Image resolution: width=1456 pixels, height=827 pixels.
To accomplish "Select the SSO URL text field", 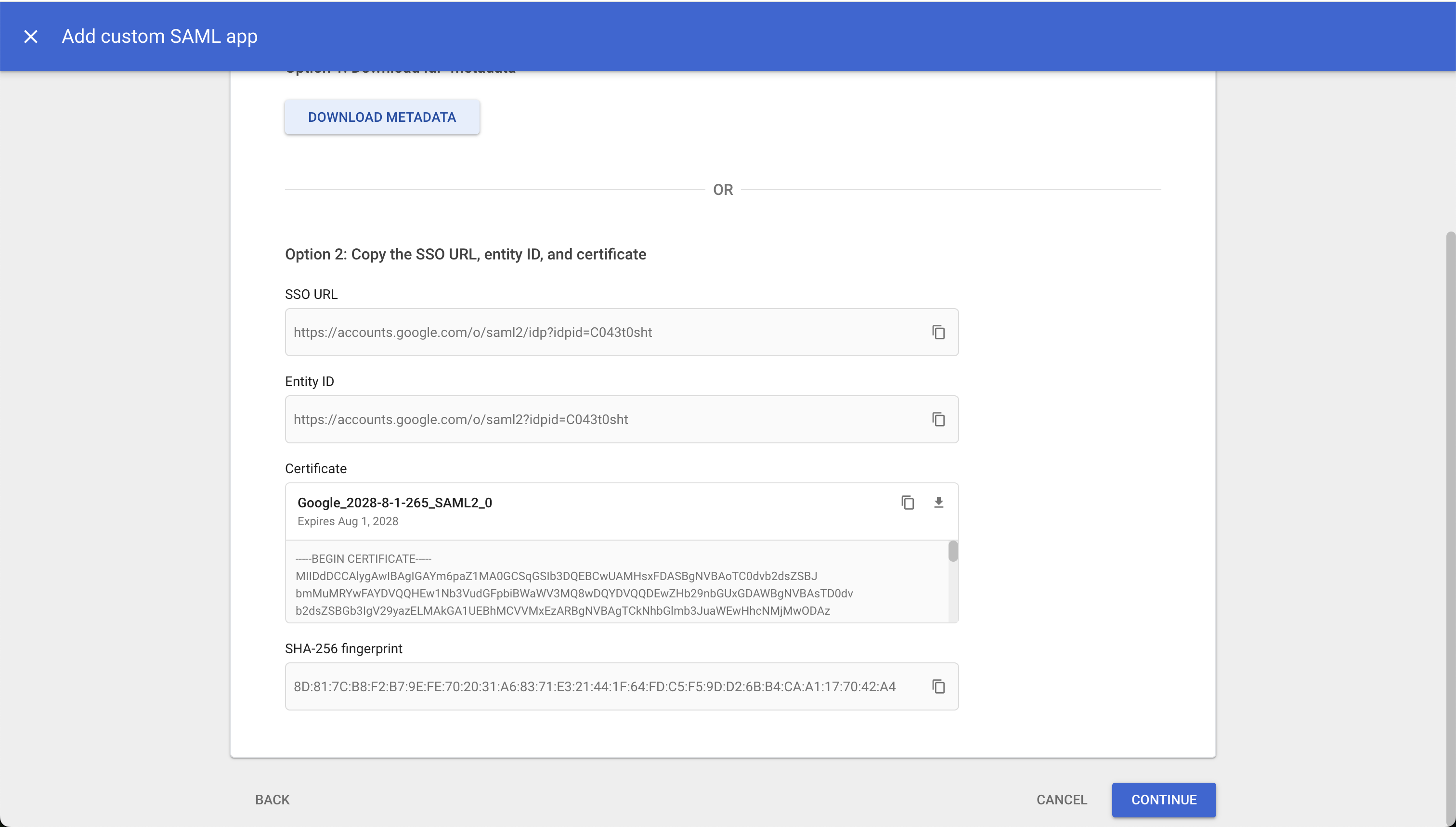I will (568, 332).
